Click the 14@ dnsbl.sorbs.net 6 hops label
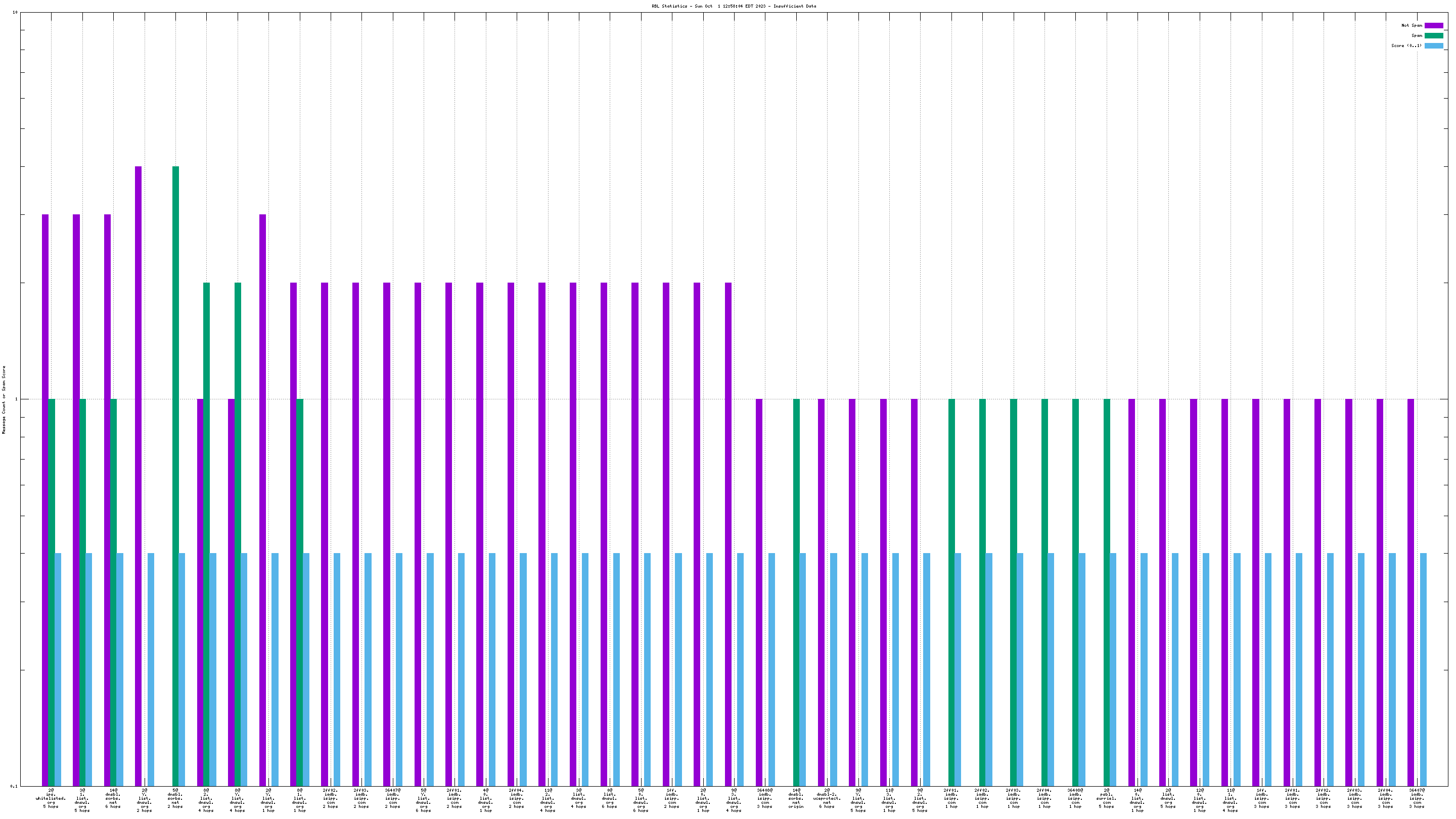 (x=113, y=798)
